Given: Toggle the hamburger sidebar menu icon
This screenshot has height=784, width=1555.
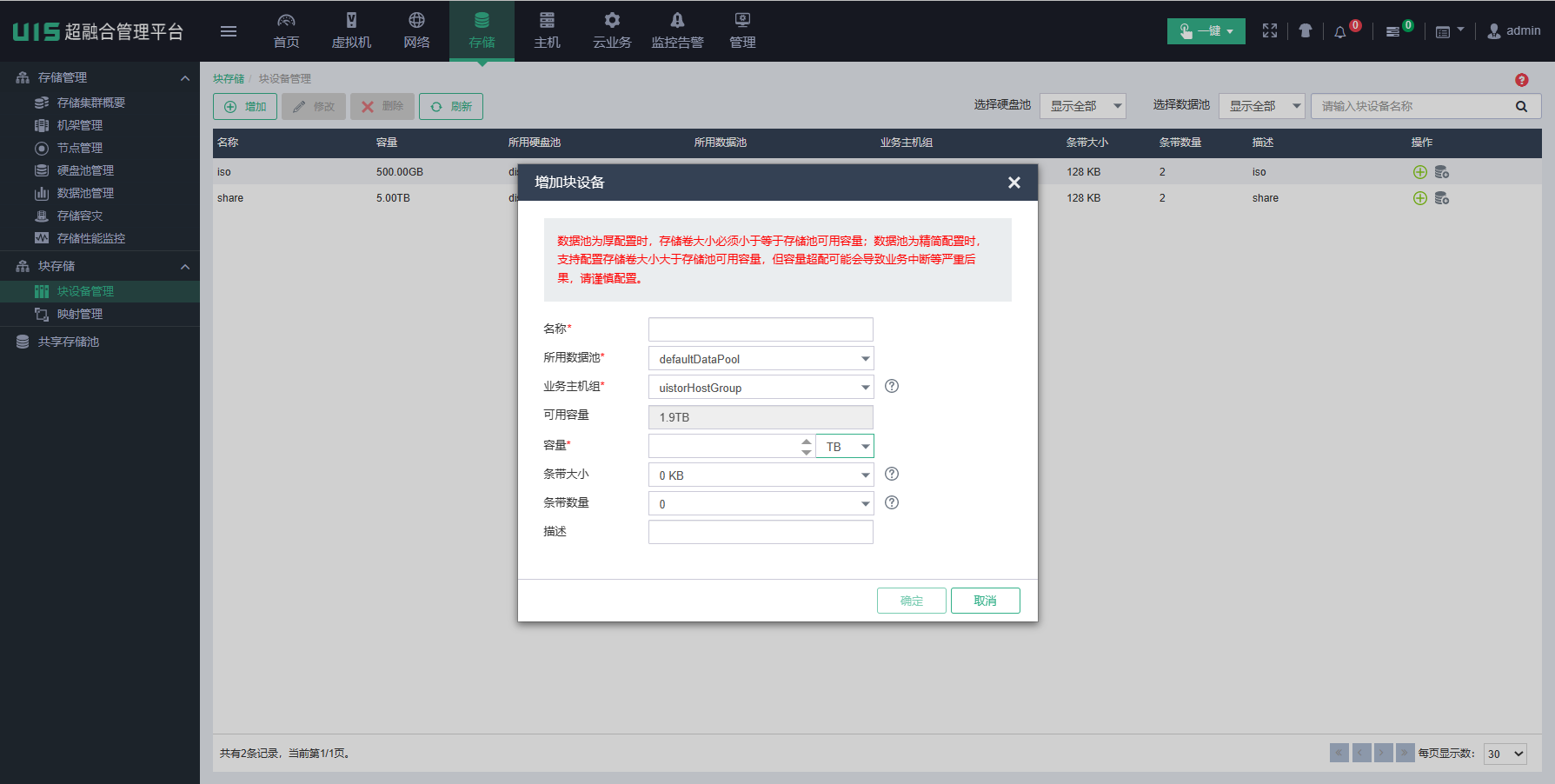Looking at the screenshot, I should click(x=229, y=31).
